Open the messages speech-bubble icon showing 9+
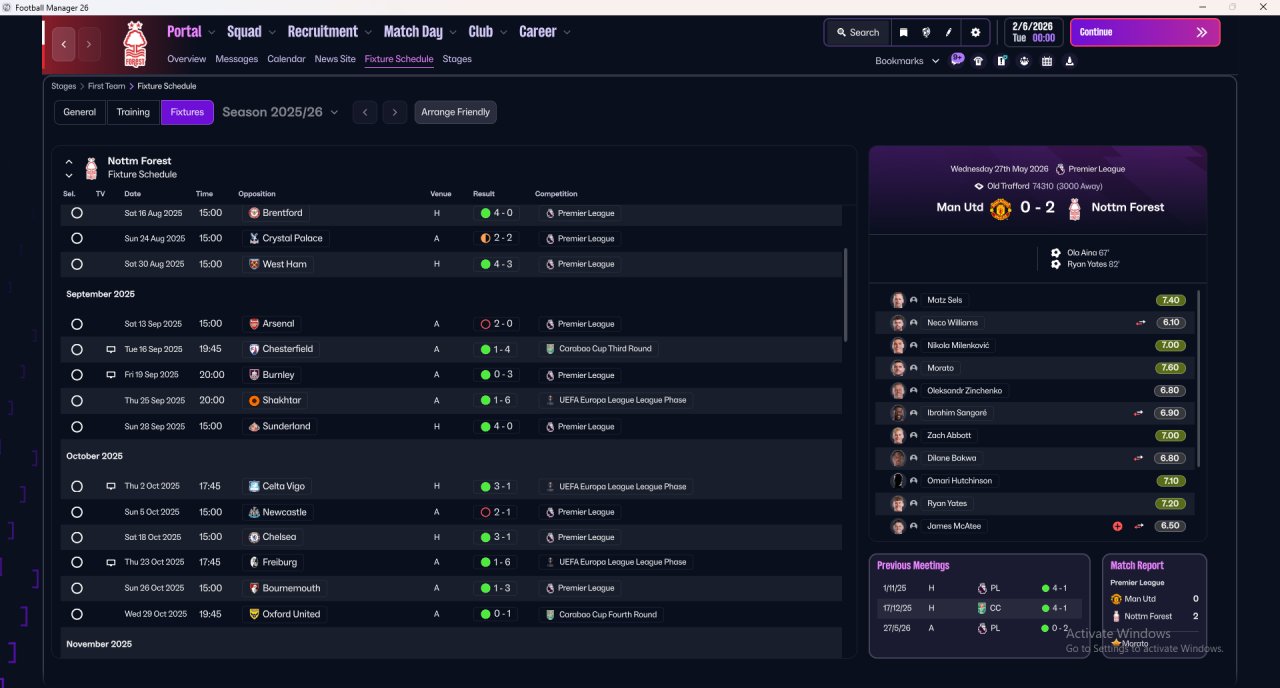The height and width of the screenshot is (688, 1280). tap(957, 60)
